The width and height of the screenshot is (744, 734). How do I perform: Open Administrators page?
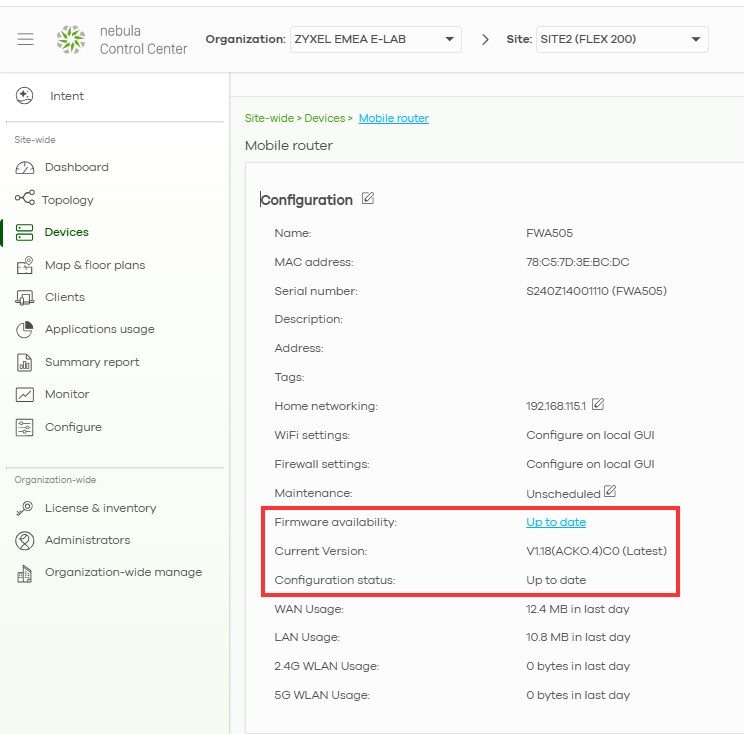pyautogui.click(x=87, y=540)
